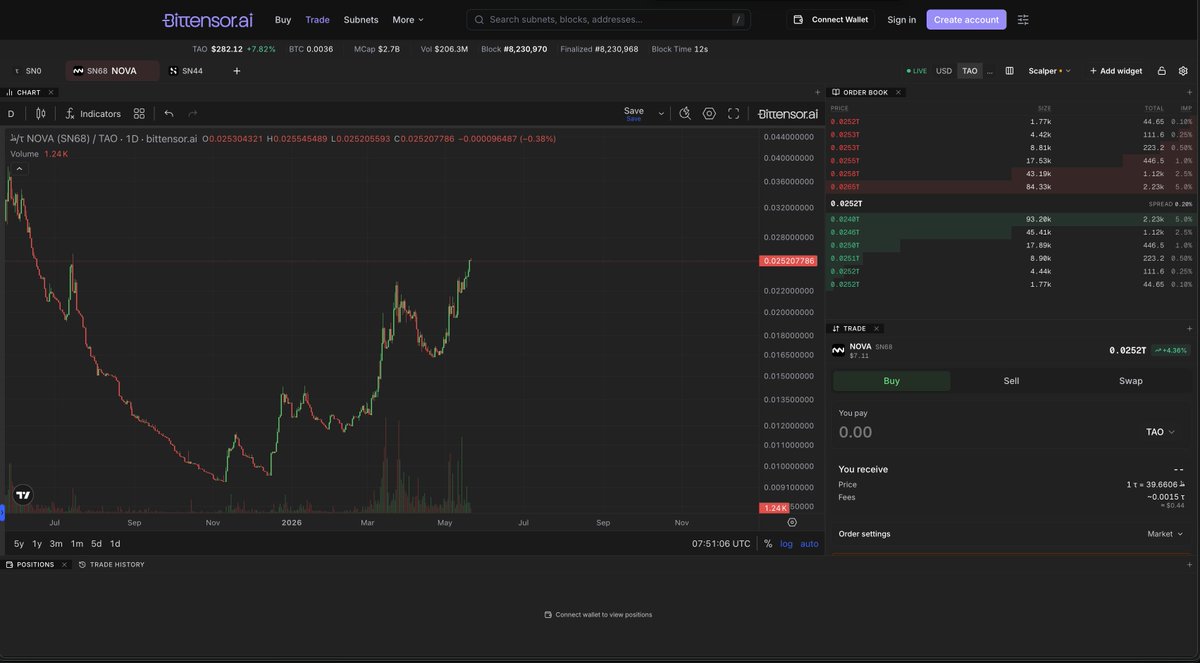Toggle the layout lock icon

(x=1161, y=71)
